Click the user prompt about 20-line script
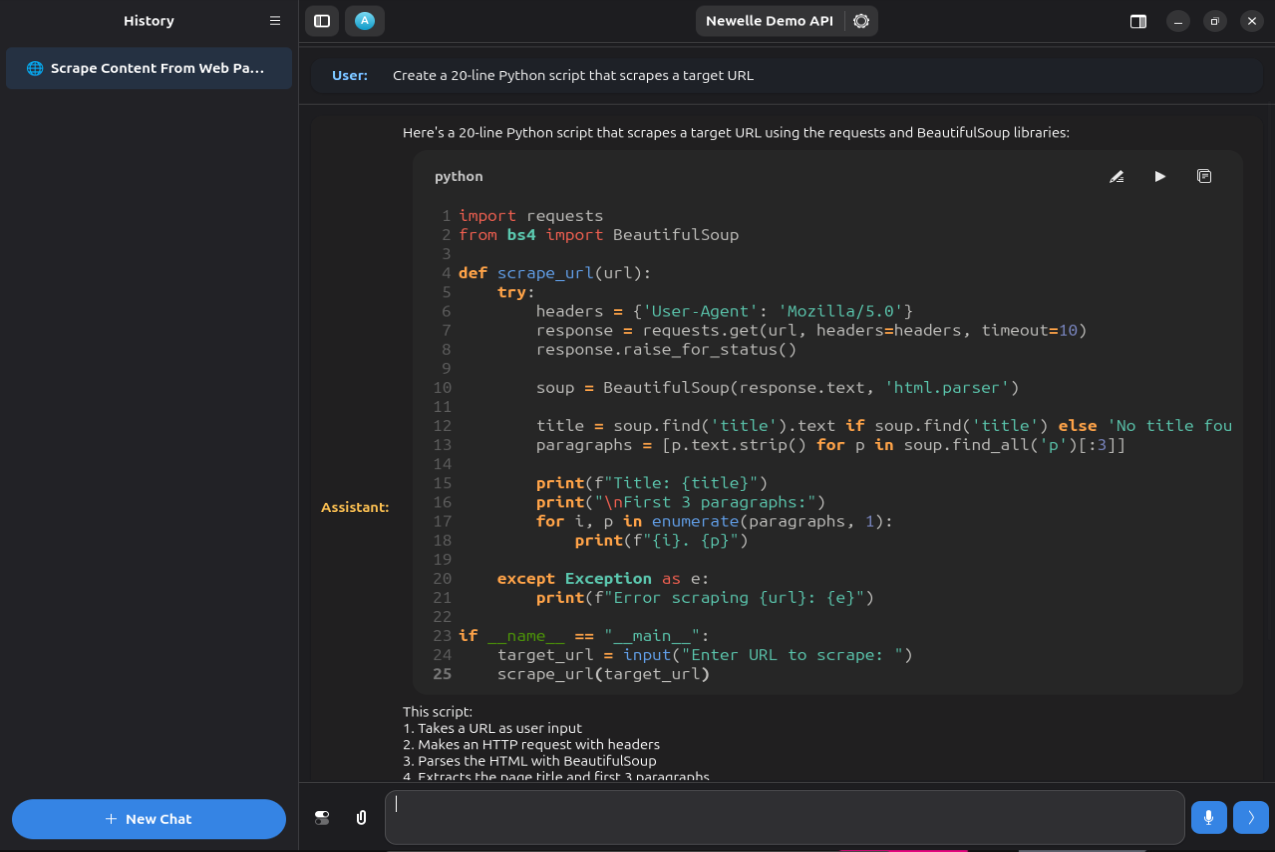This screenshot has width=1275, height=852. coord(573,76)
